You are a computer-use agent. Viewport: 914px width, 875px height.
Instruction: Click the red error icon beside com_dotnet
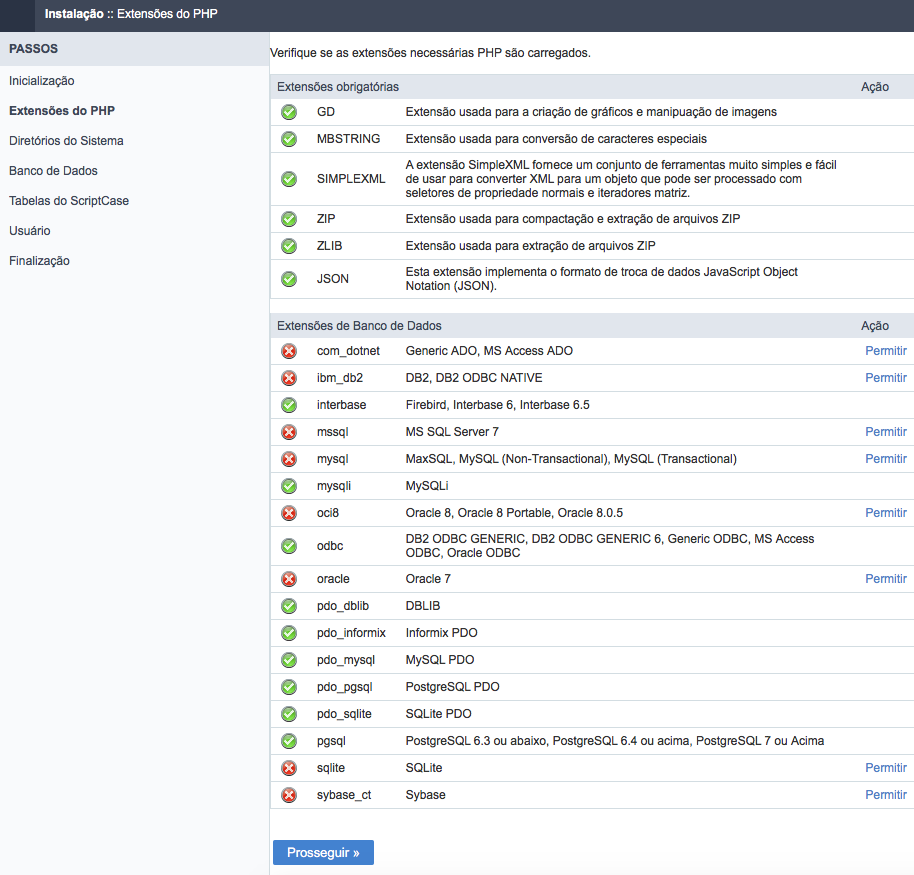289,351
